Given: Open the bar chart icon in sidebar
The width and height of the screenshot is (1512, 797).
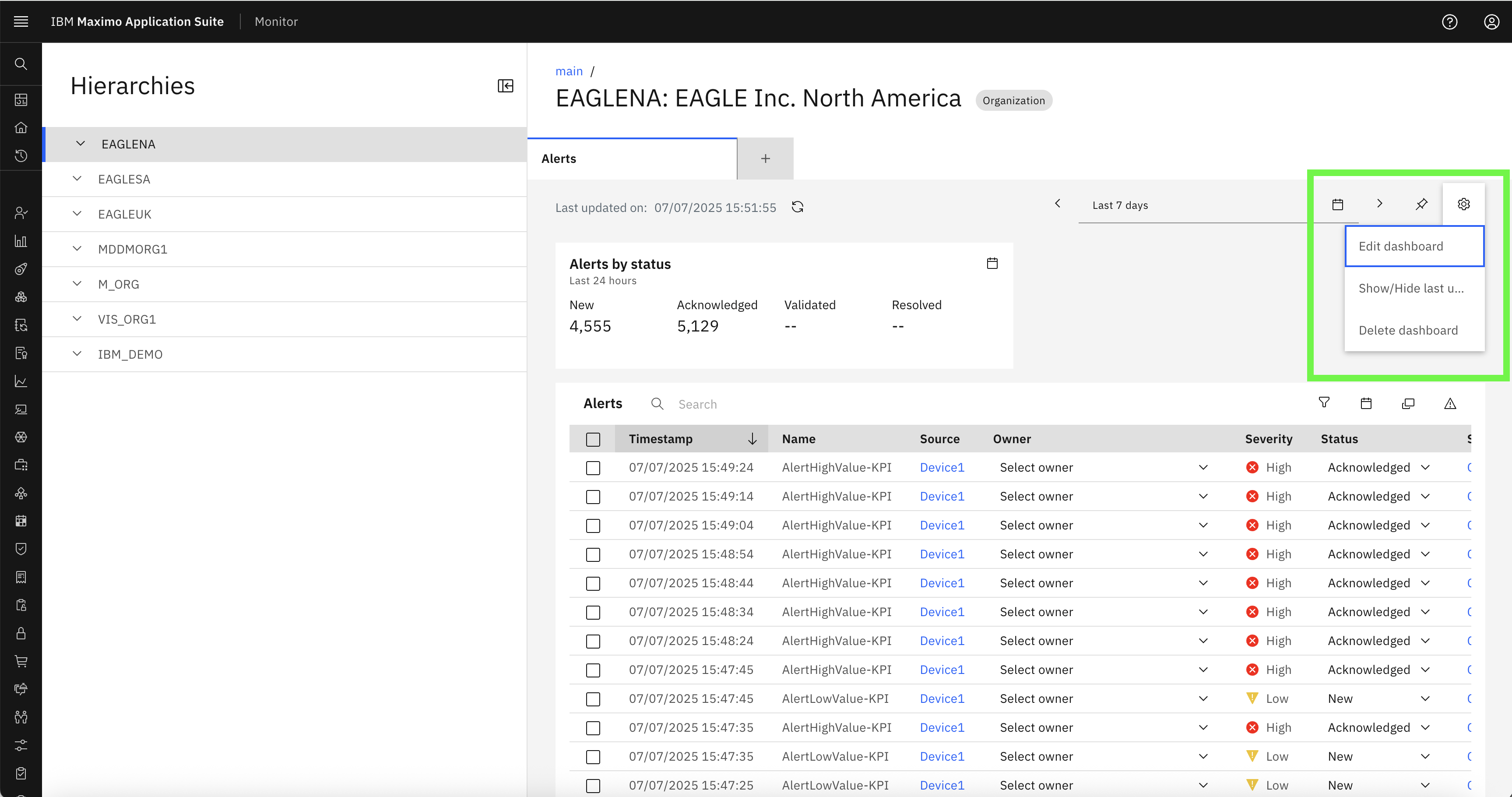Looking at the screenshot, I should coord(21,241).
